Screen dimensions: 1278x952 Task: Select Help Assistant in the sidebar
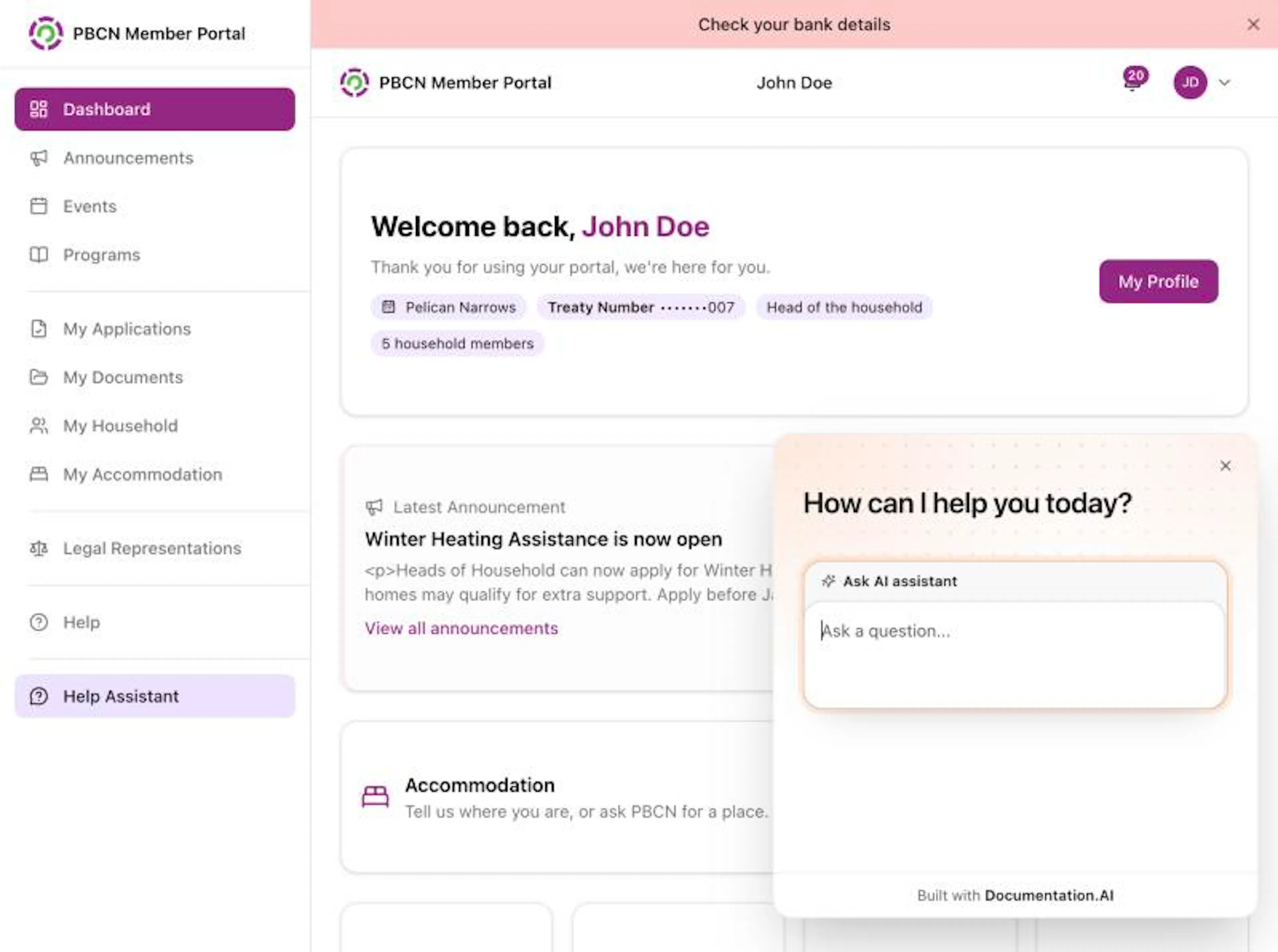155,696
